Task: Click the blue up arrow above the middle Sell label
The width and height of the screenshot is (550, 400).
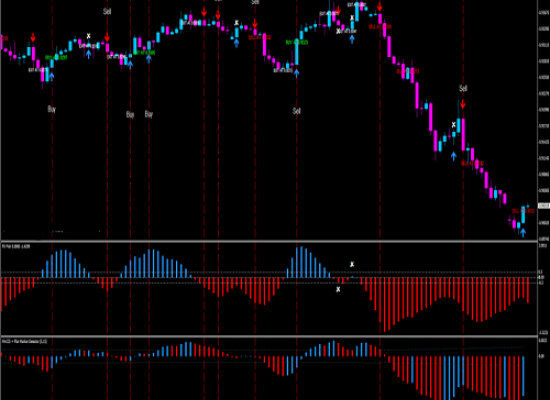Action: point(297,73)
